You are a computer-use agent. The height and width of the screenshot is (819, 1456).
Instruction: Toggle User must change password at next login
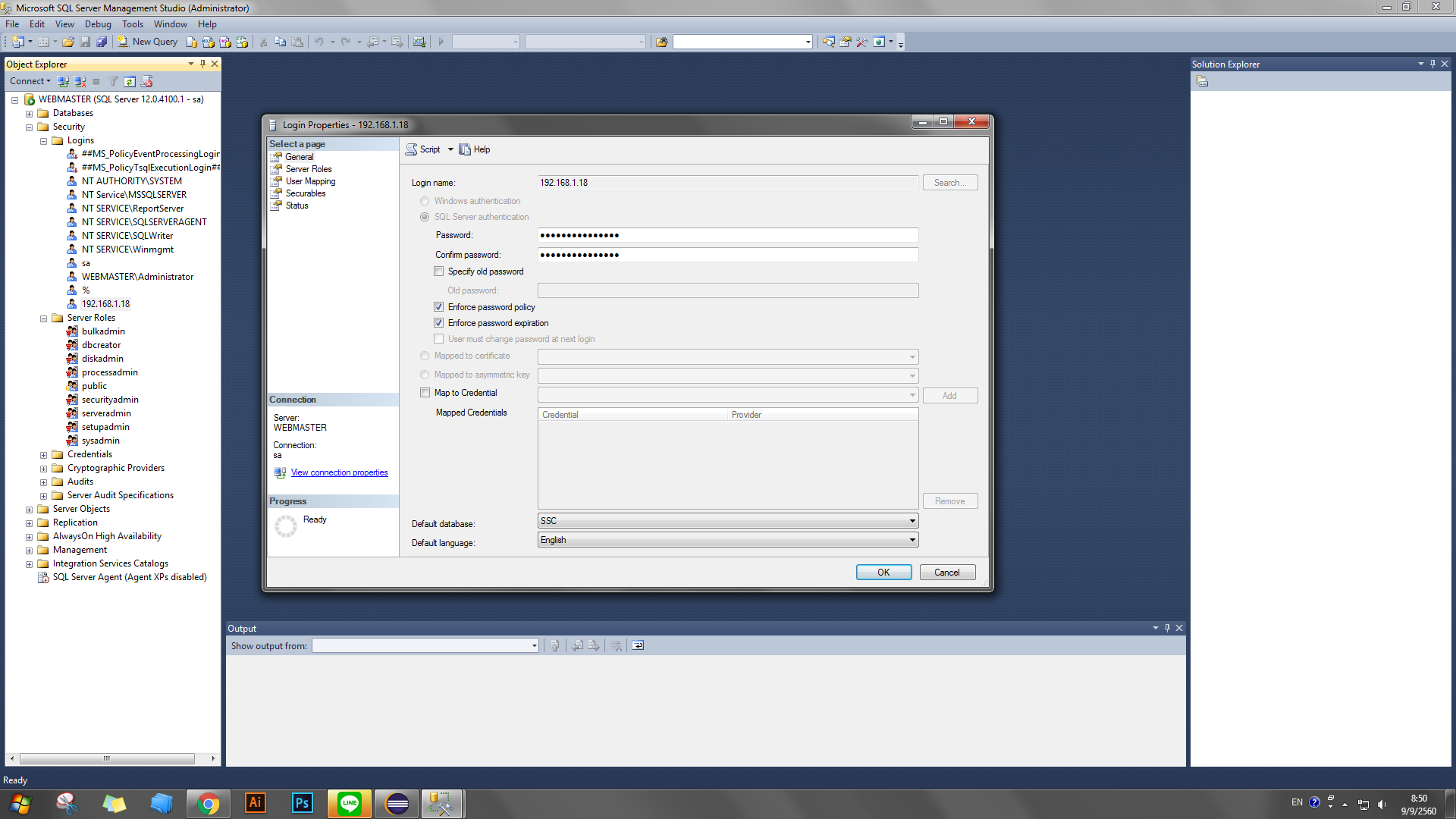coord(438,339)
